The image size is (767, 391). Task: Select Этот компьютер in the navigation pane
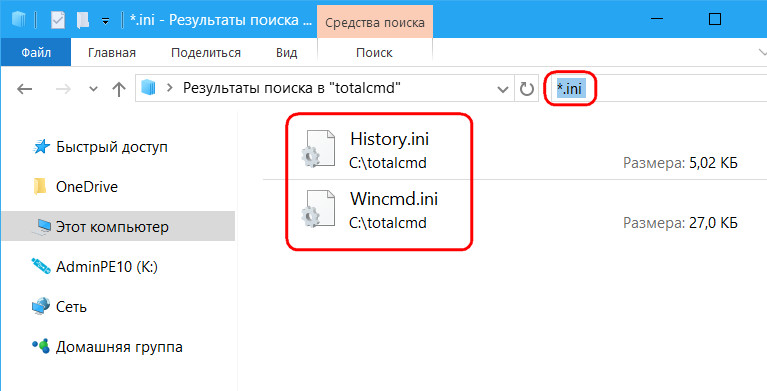click(118, 226)
